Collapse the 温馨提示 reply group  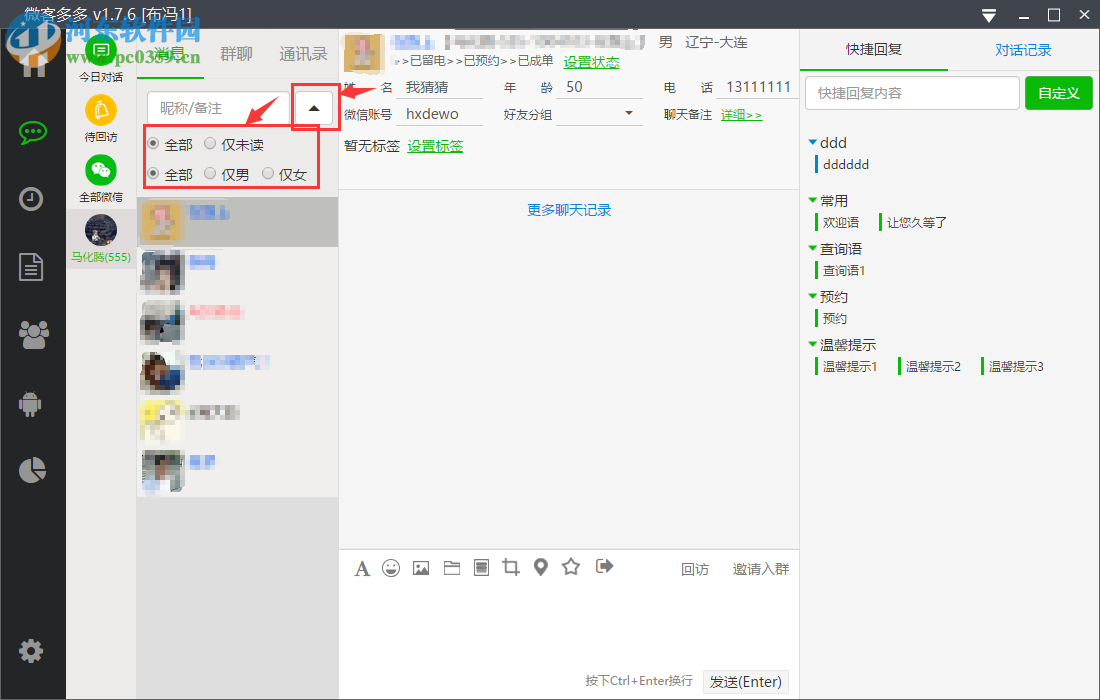pyautogui.click(x=811, y=343)
